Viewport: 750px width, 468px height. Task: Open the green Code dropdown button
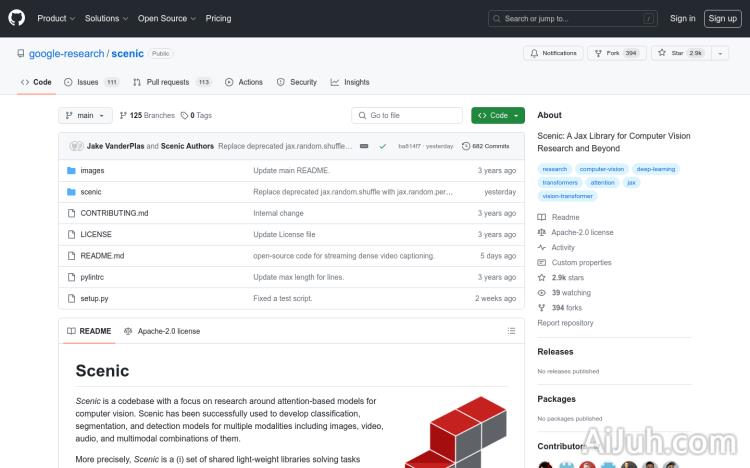tap(497, 116)
